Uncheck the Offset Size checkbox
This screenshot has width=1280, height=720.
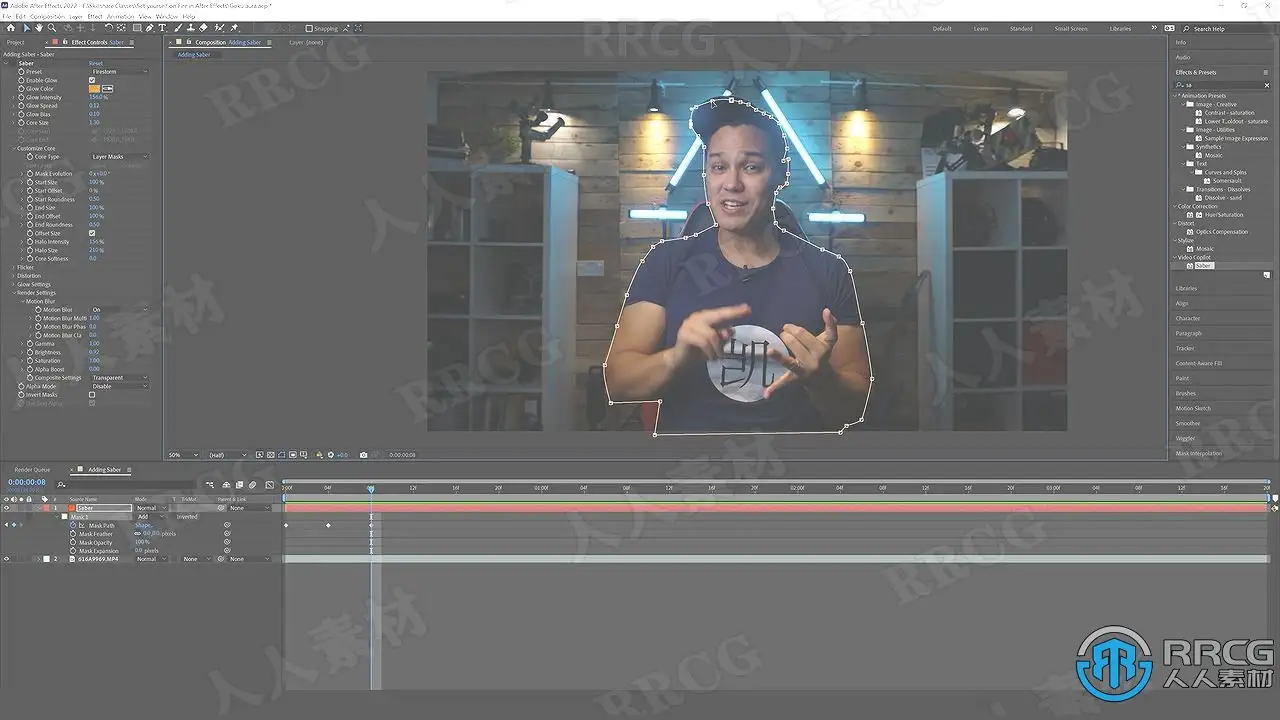(x=92, y=233)
